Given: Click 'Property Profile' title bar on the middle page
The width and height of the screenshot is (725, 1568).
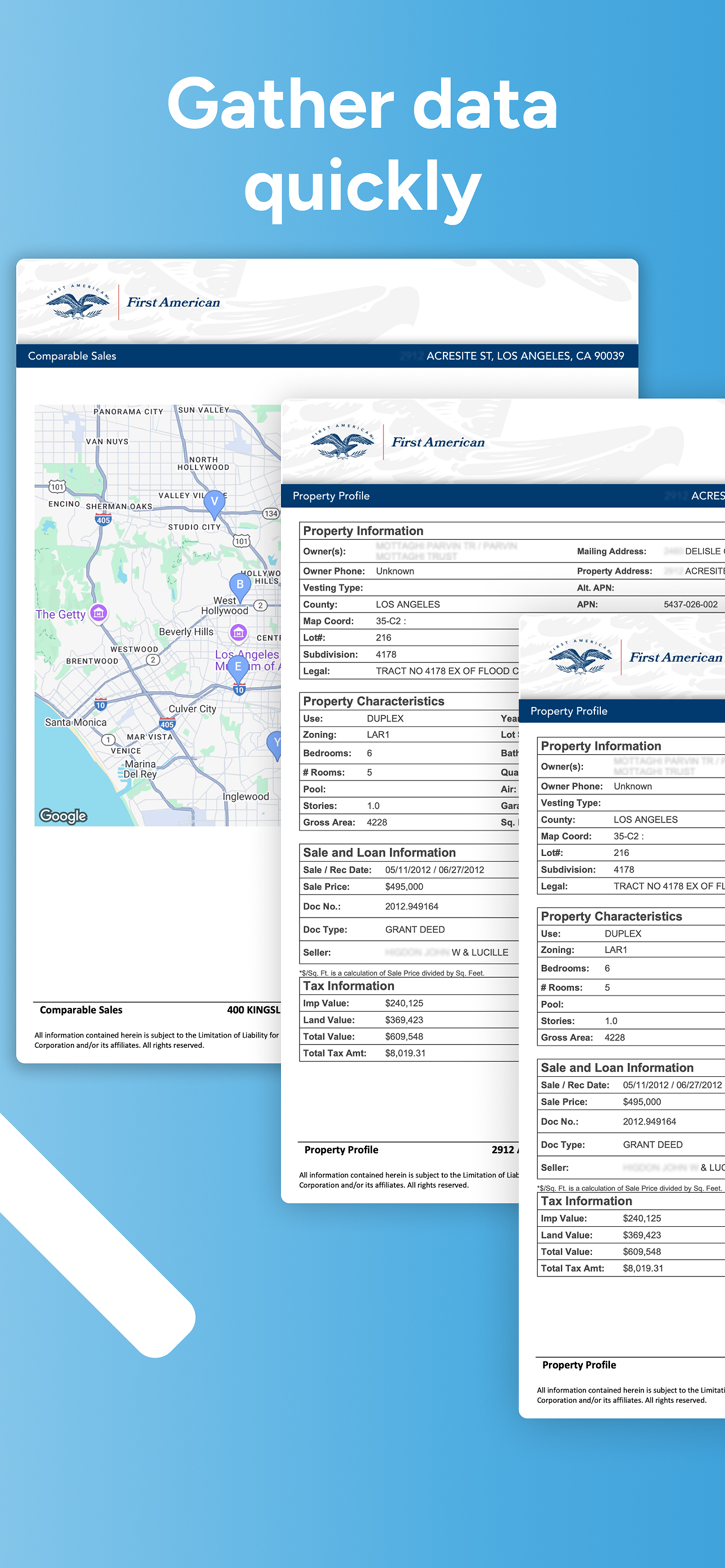Looking at the screenshot, I should [330, 496].
